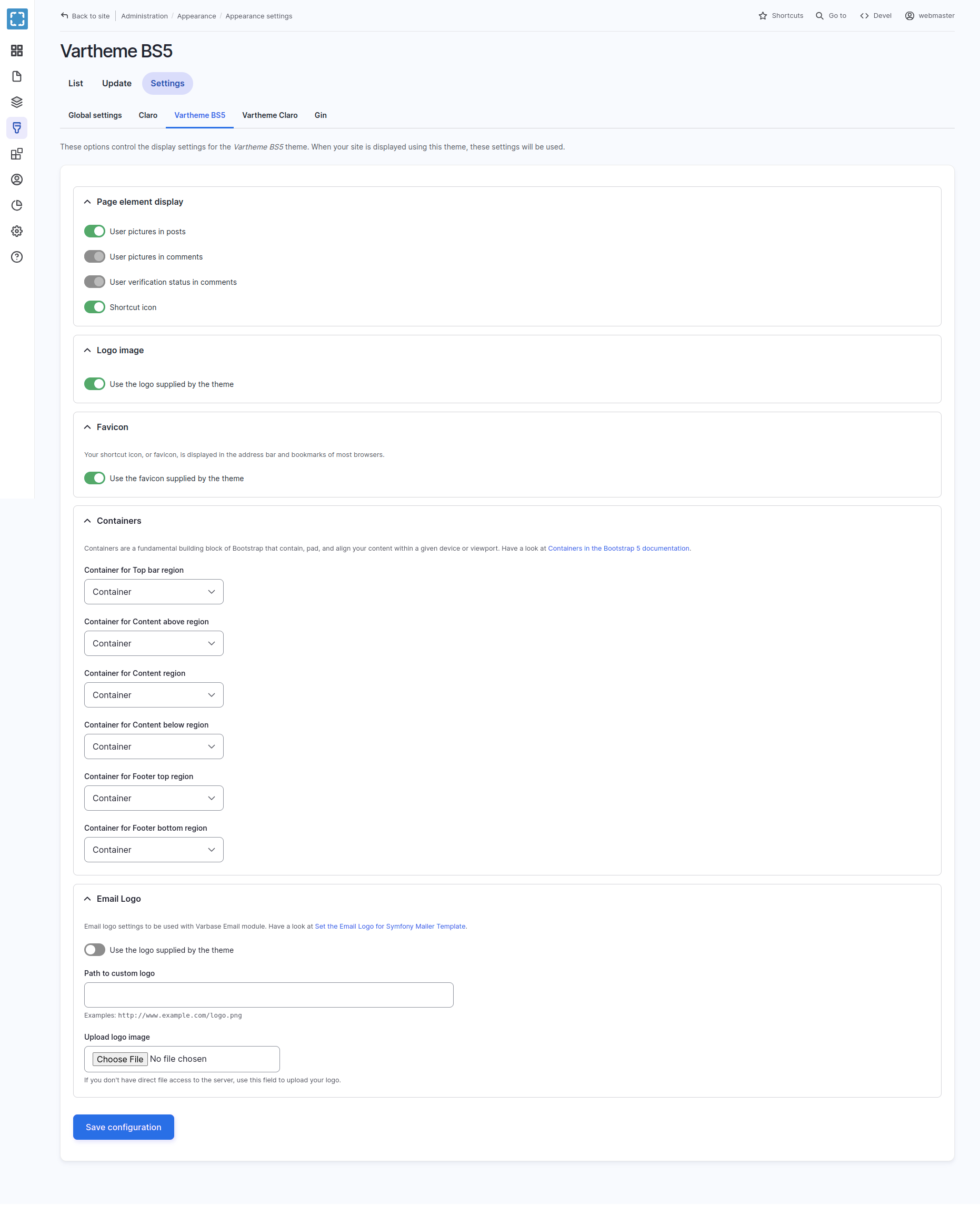Turn on Email Logo theme logo toggle
Image resolution: width=980 pixels, height=1205 pixels.
(94, 950)
